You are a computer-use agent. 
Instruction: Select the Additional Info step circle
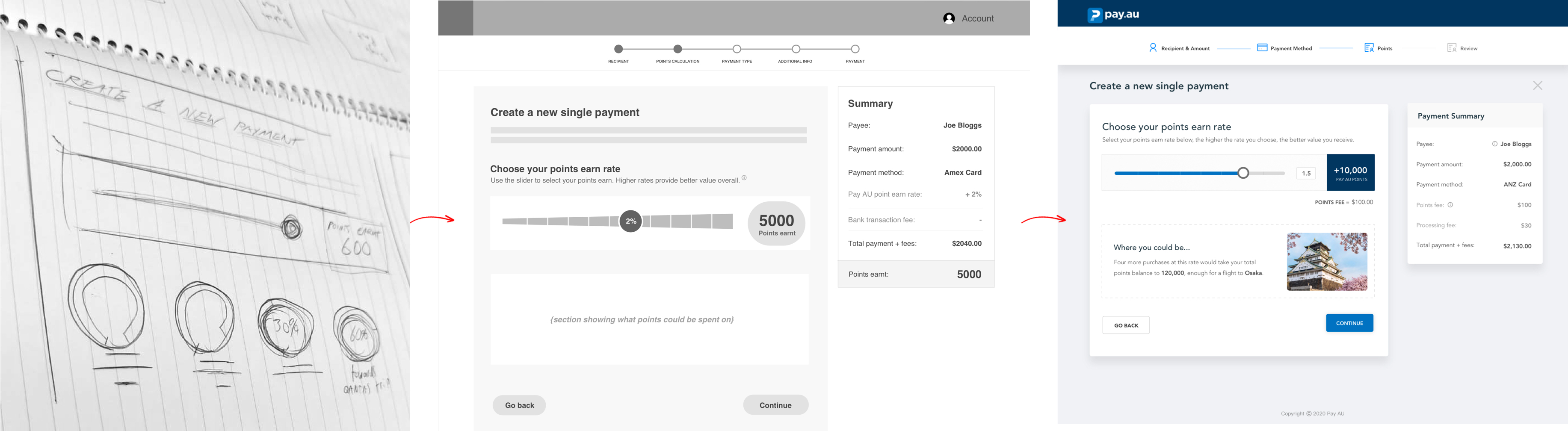tap(796, 49)
